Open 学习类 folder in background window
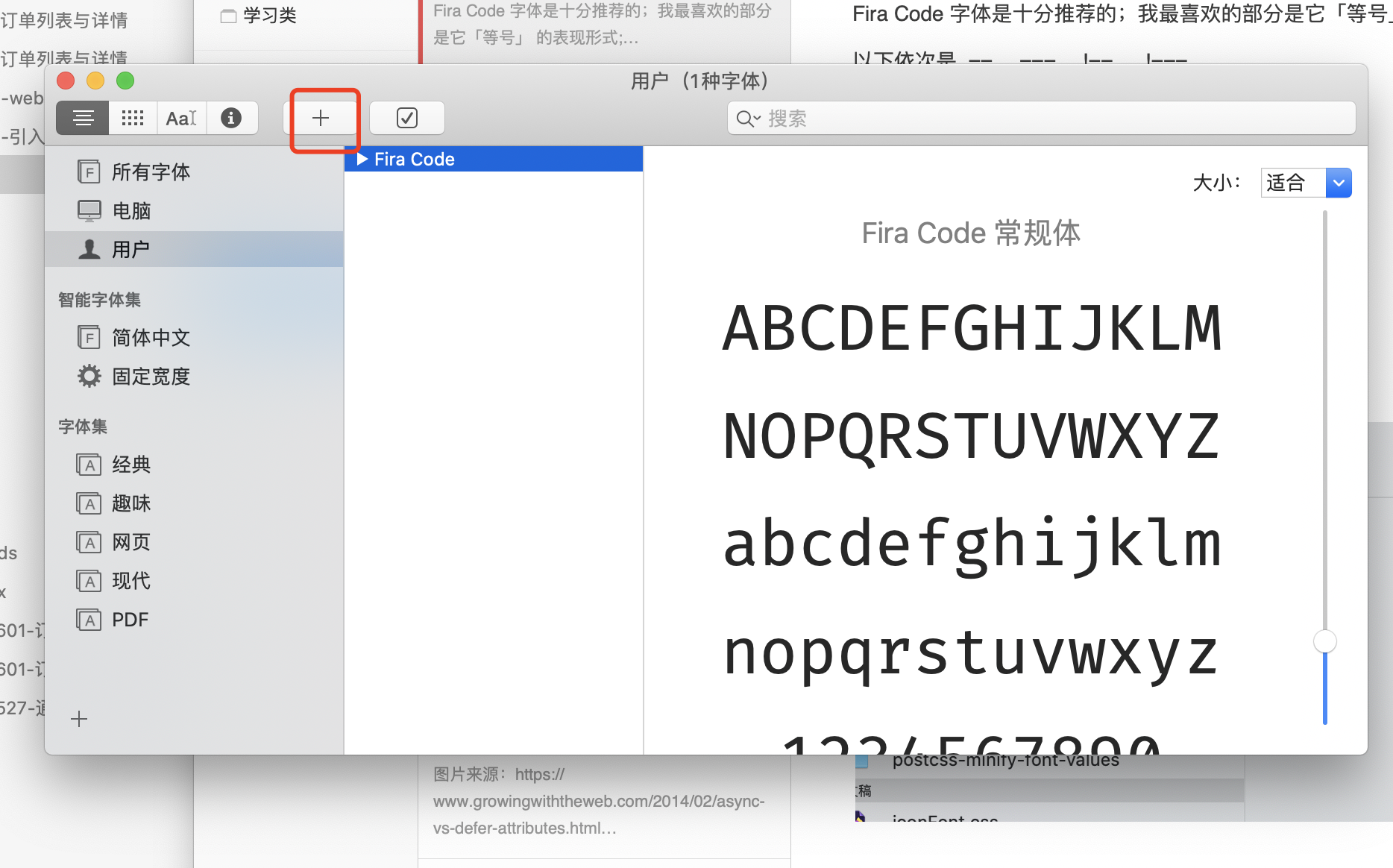Viewport: 1393px width, 868px height. coord(260,15)
